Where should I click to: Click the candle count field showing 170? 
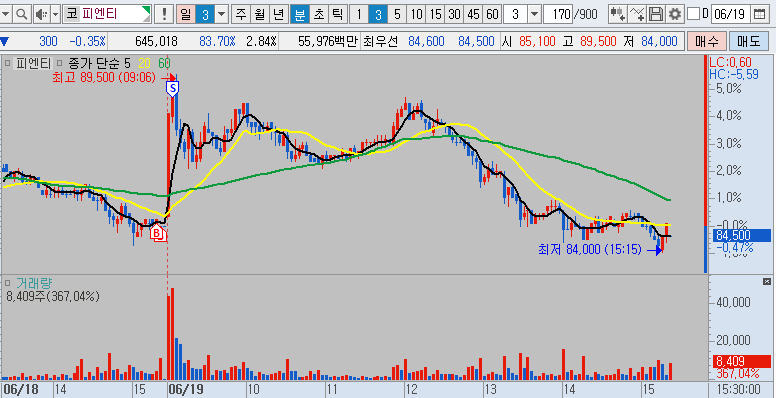pos(558,14)
